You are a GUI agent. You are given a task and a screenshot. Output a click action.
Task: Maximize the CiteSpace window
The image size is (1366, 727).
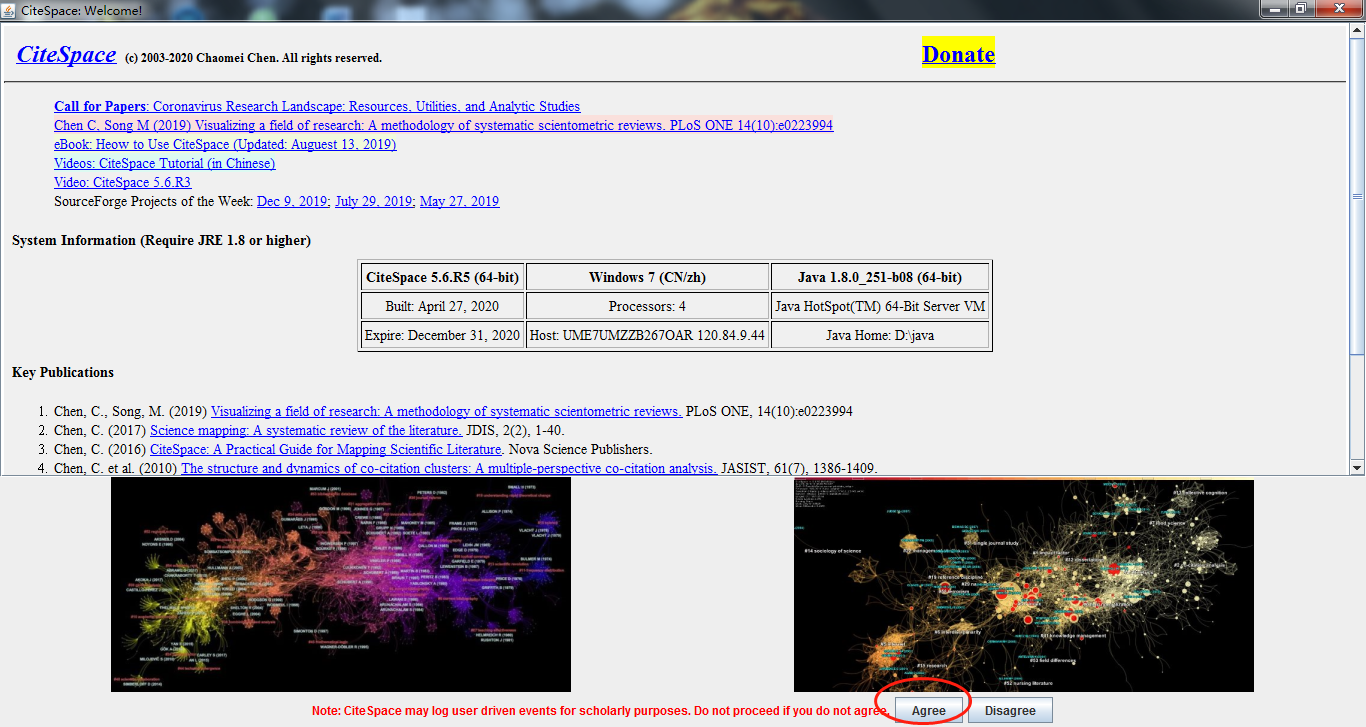1301,8
